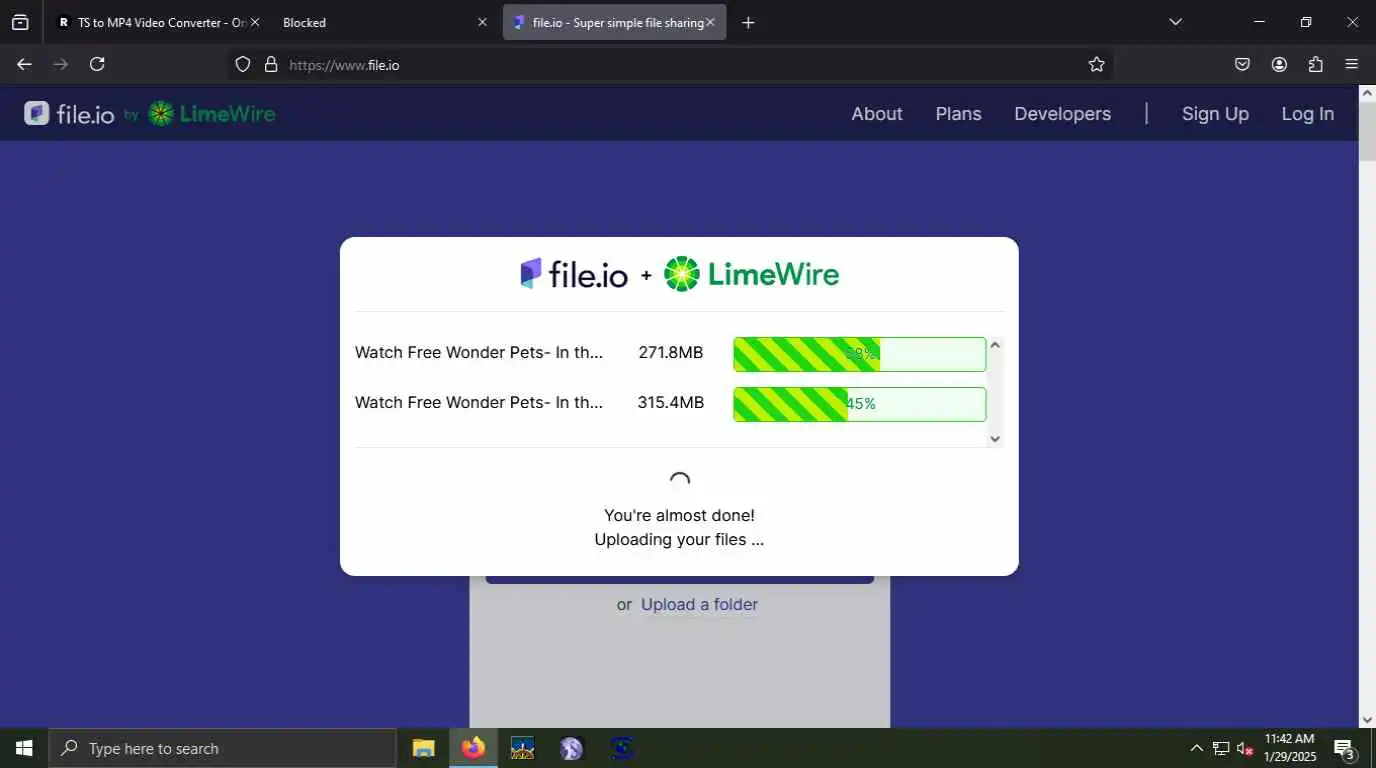Viewport: 1376px width, 768px height.
Task: Open the third pinned taskbar app icon
Action: point(522,748)
